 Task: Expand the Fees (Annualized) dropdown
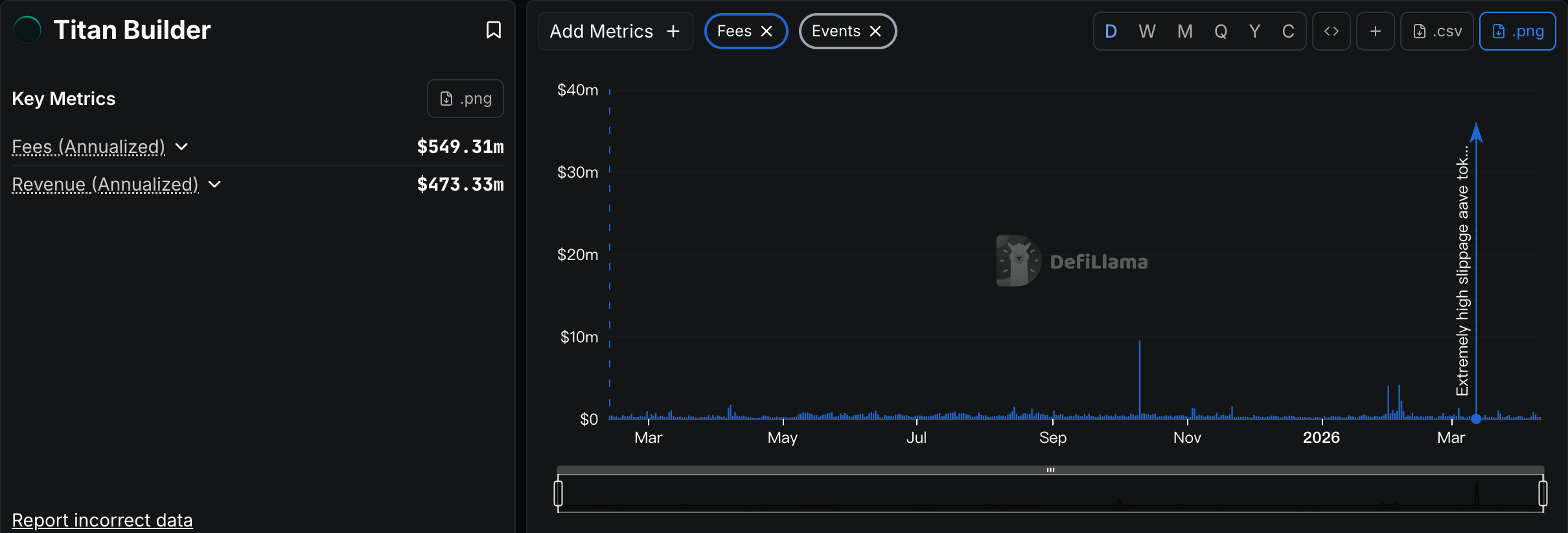point(181,147)
